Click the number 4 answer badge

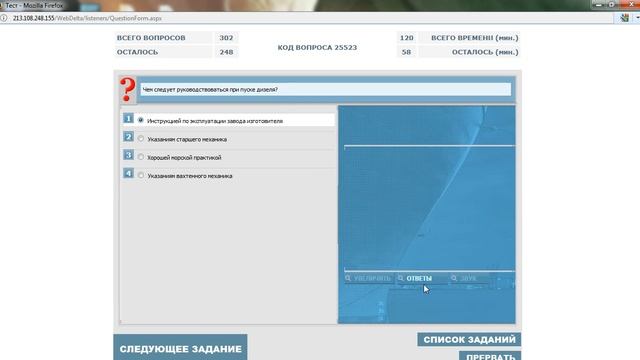click(x=128, y=173)
